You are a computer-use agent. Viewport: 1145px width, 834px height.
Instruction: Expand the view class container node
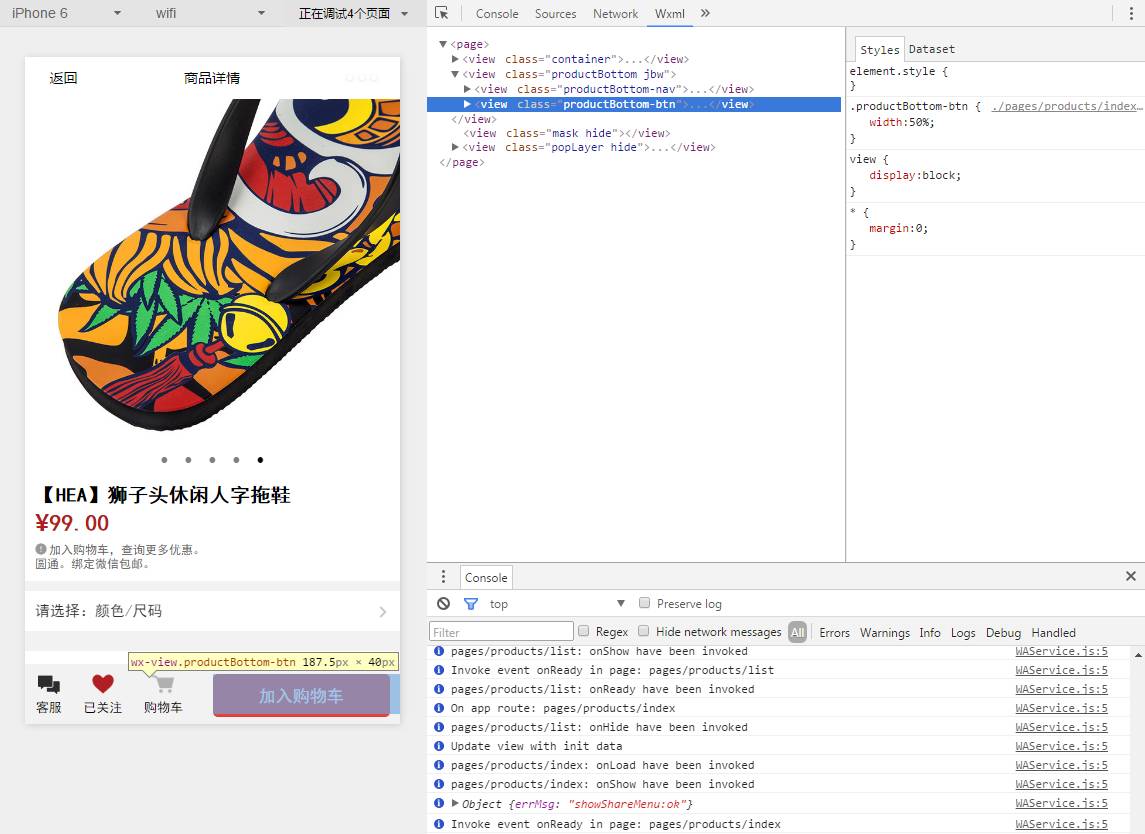click(455, 59)
